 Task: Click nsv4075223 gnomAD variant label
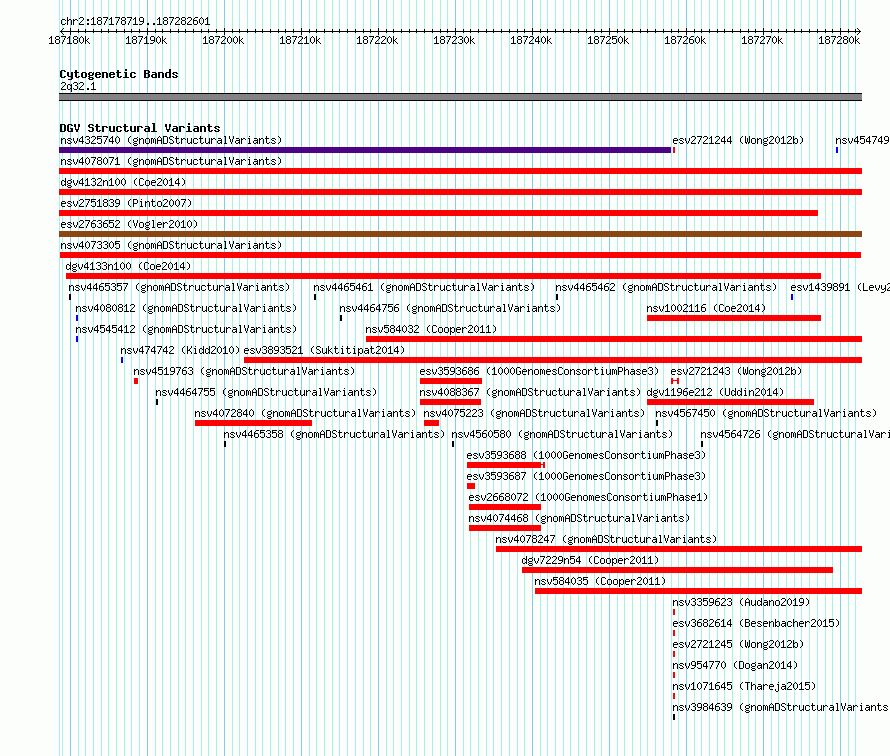[534, 413]
